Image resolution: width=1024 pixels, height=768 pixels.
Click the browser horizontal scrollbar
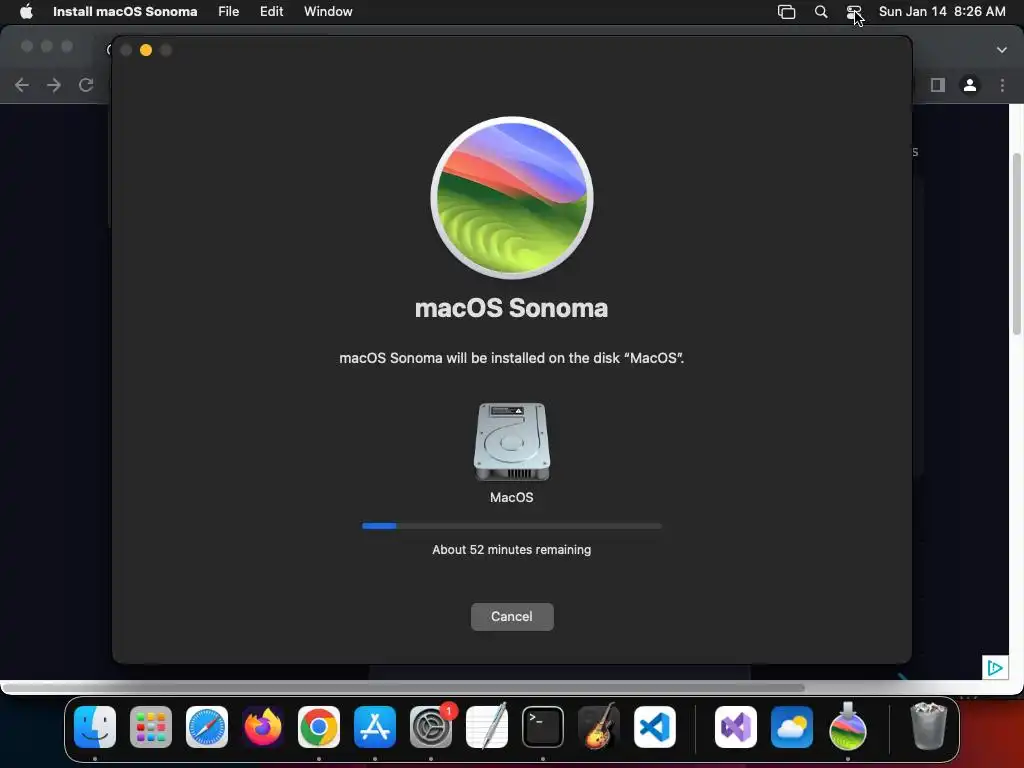[404, 687]
